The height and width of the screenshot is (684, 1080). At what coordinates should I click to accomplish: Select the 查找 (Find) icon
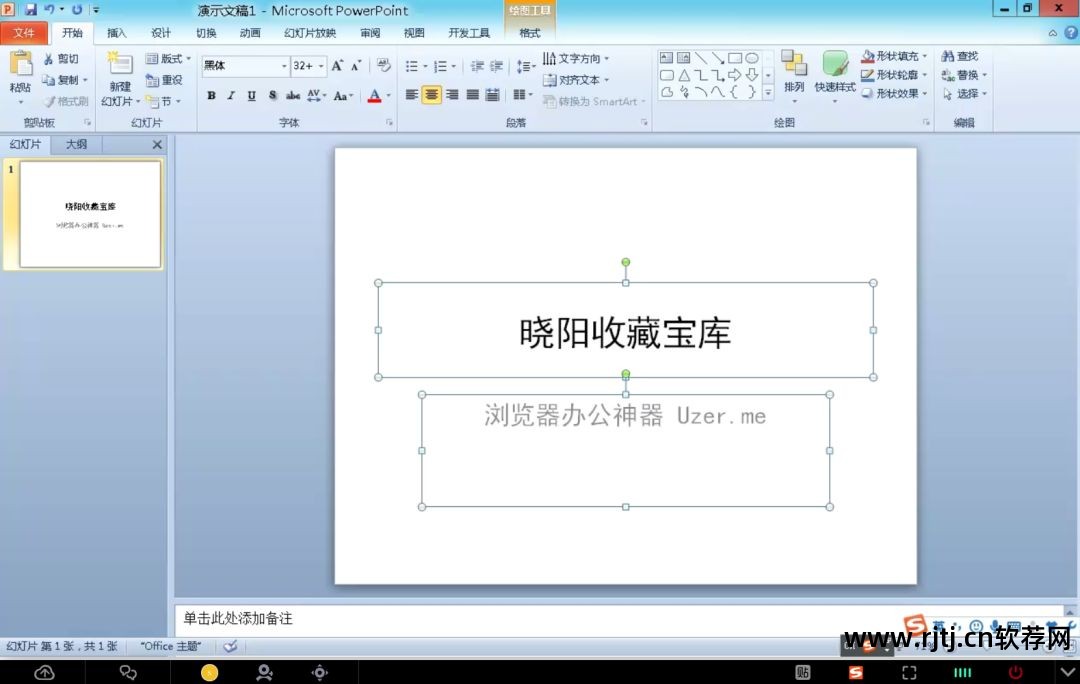[957, 56]
